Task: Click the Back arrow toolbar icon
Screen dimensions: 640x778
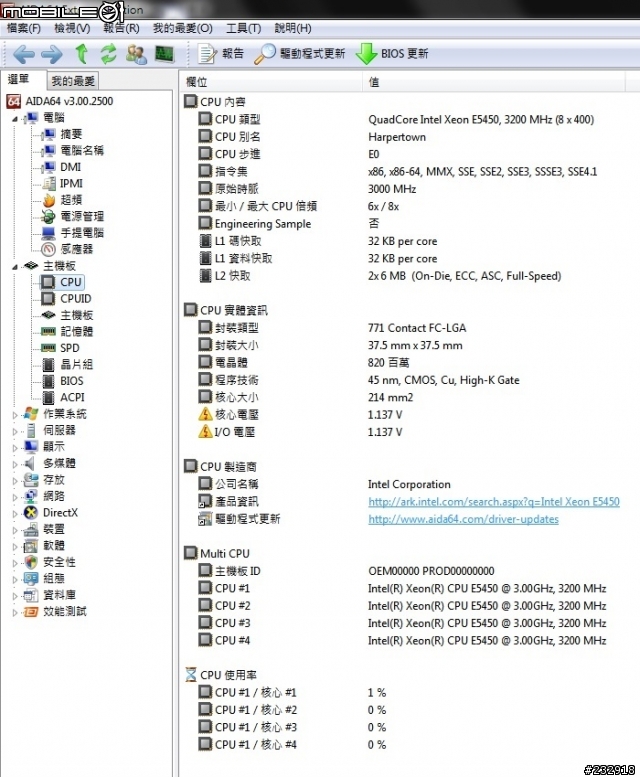Action: click(23, 54)
